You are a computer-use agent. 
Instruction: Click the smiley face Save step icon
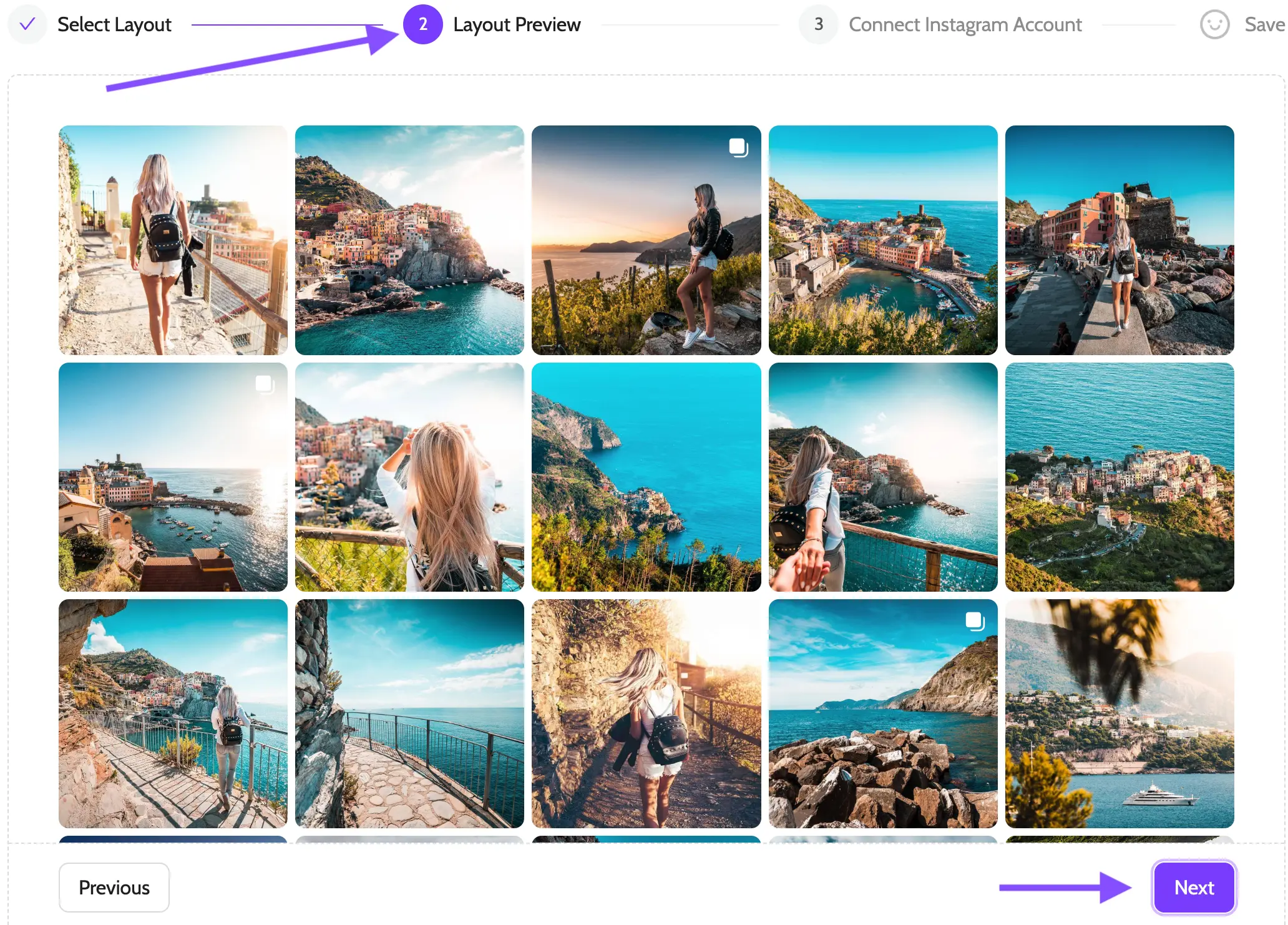click(1214, 25)
